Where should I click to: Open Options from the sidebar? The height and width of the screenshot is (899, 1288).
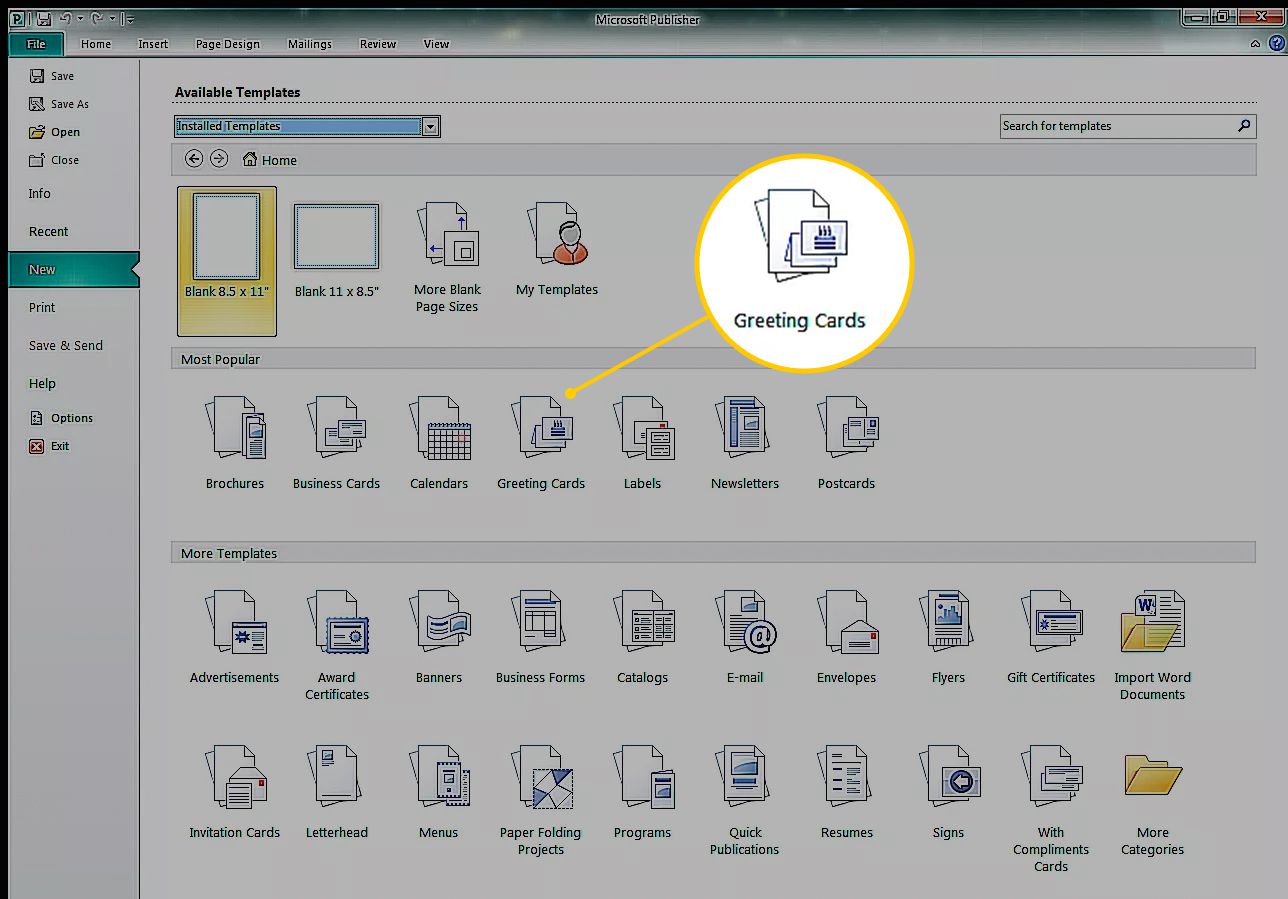(61, 418)
